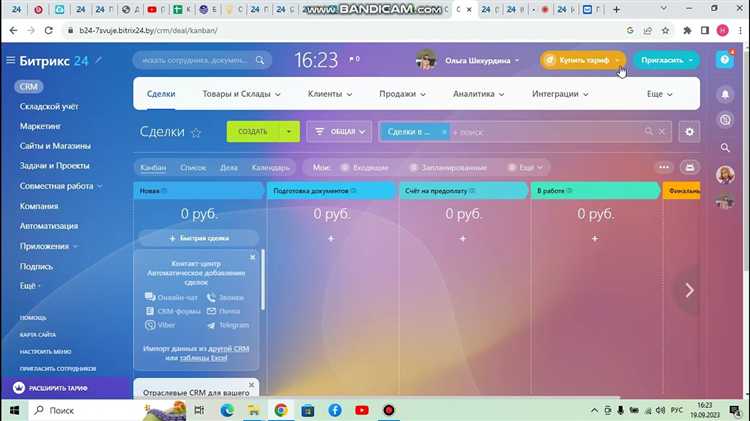Remove the 'Сделки в ...' filter chip
Screen dimensions: 750x421
pos(443,132)
